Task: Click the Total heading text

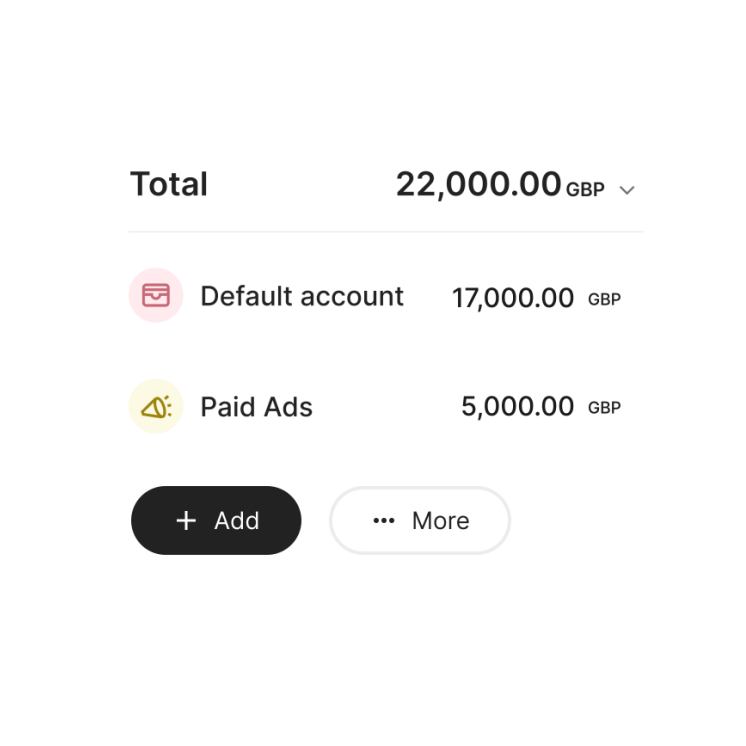Action: click(x=169, y=184)
